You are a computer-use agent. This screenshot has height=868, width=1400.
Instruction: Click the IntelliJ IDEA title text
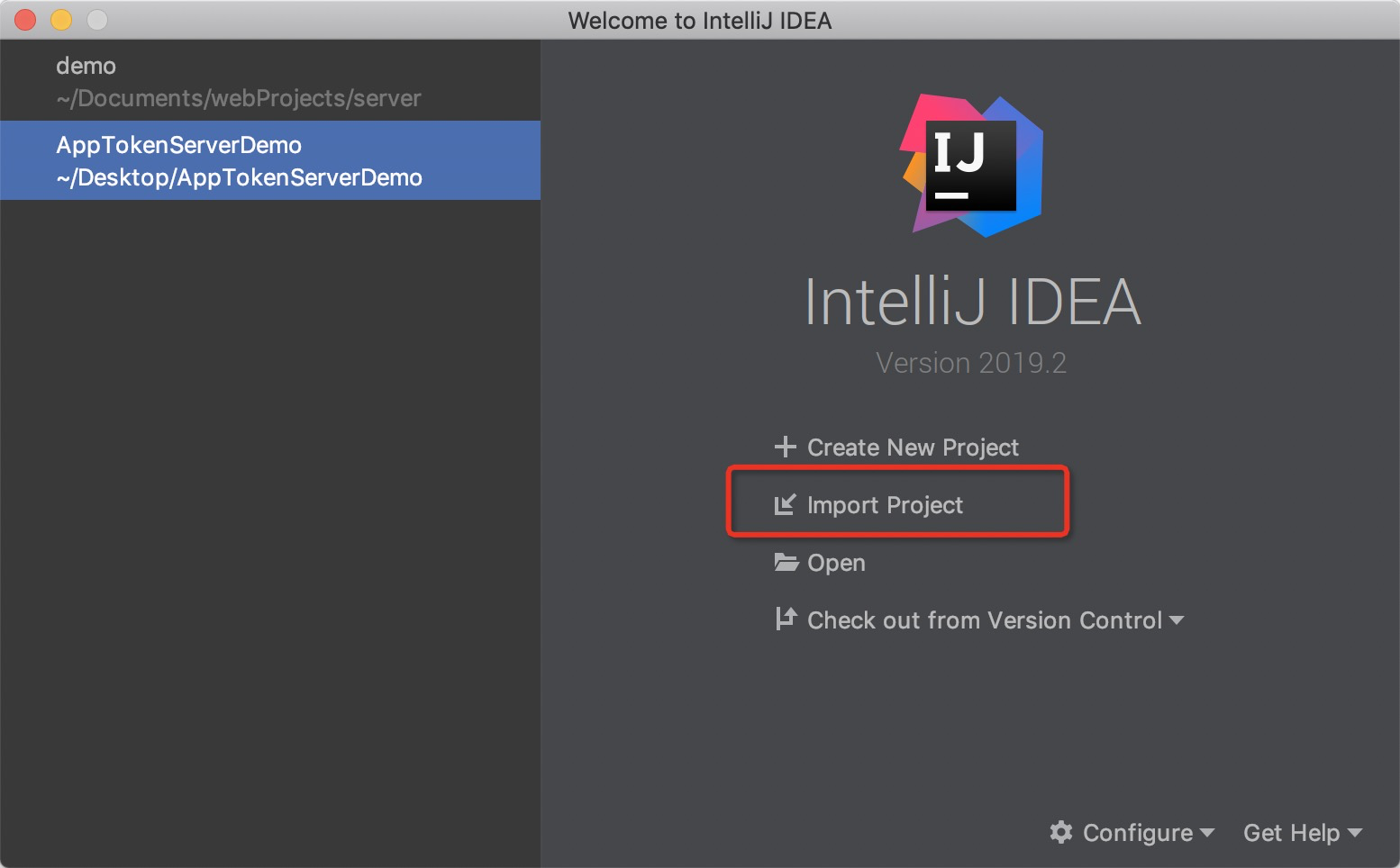[x=972, y=302]
